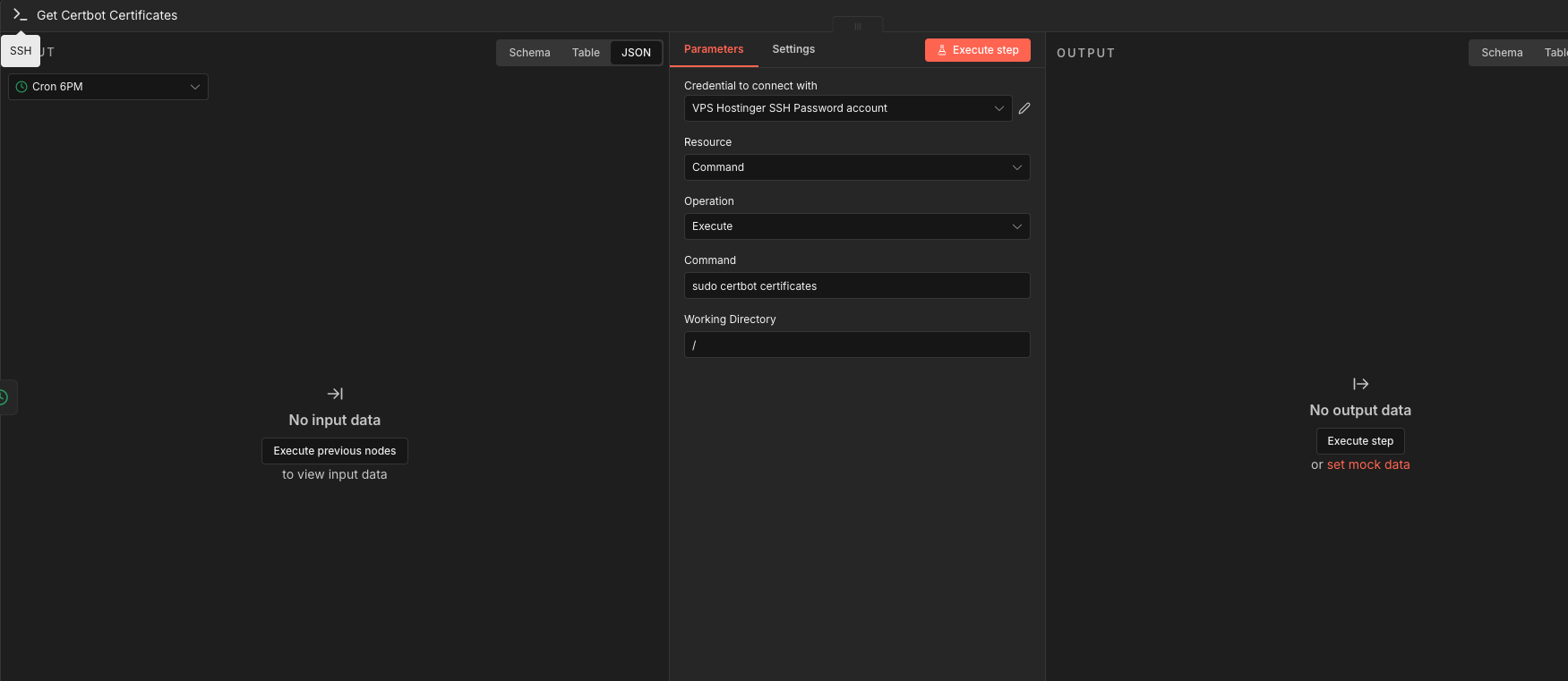Select Table view in input panel
Viewport: 1568px width, 681px height.
586,53
